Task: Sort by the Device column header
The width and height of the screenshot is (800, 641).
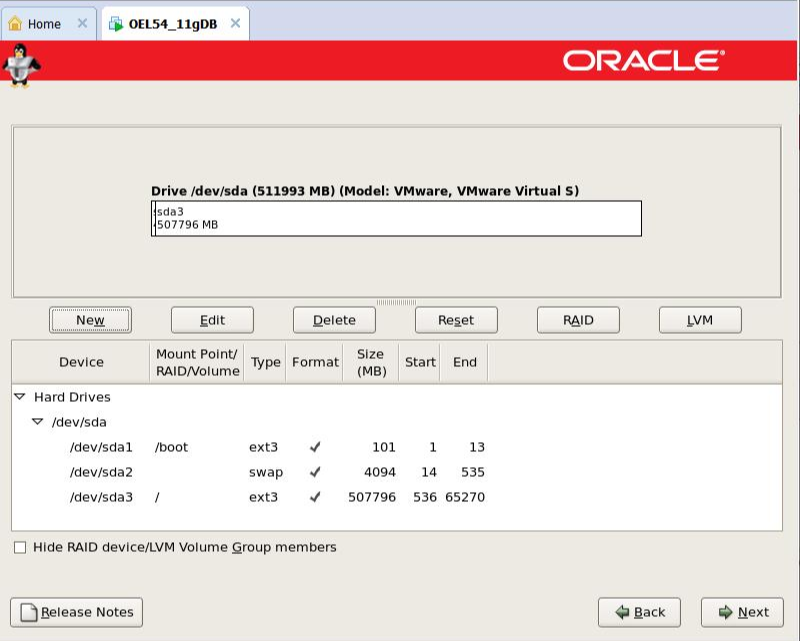Action: pyautogui.click(x=81, y=362)
